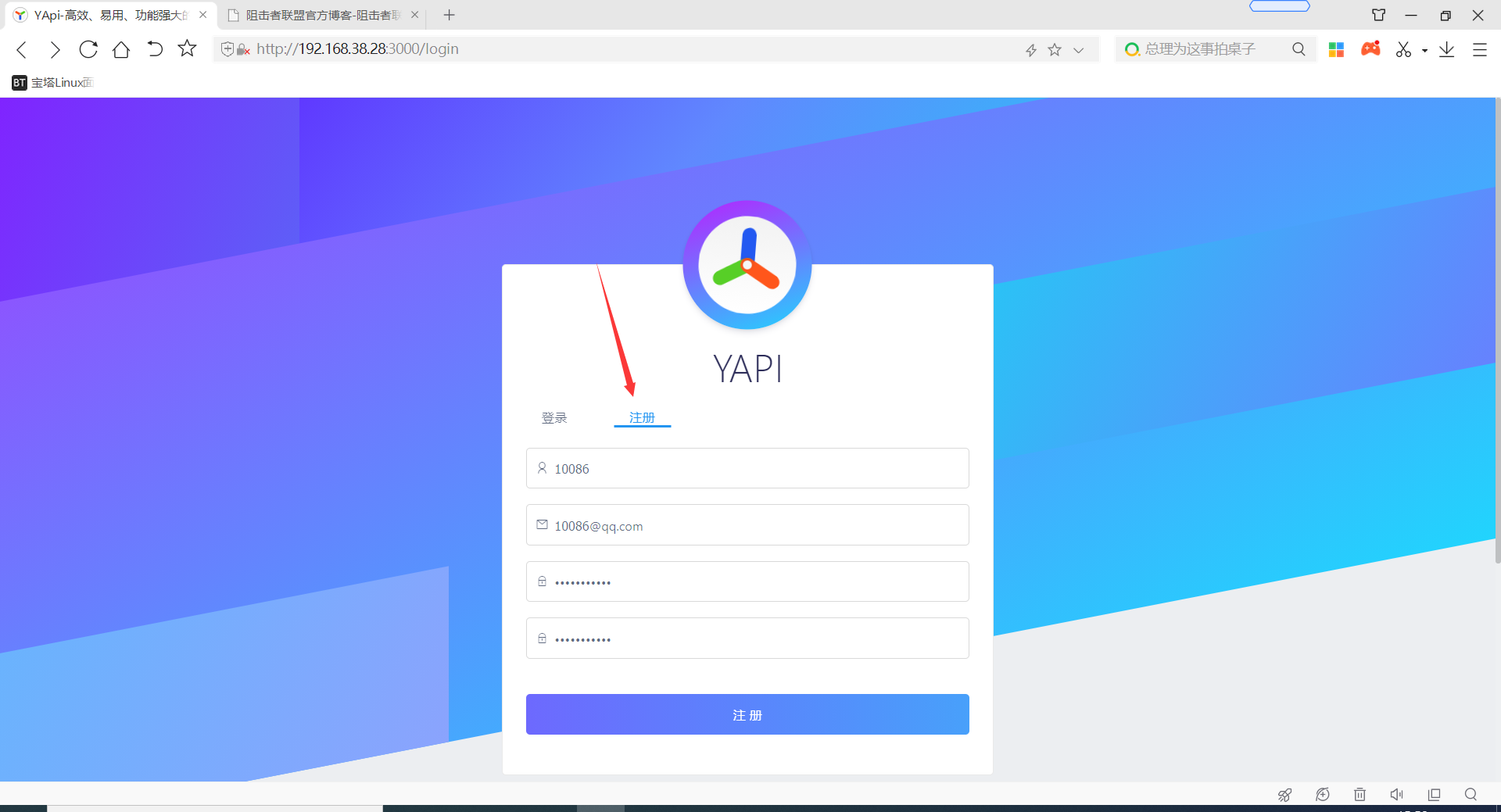
Task: Expand the screenshot tool dropdown arrow
Action: [x=1424, y=50]
